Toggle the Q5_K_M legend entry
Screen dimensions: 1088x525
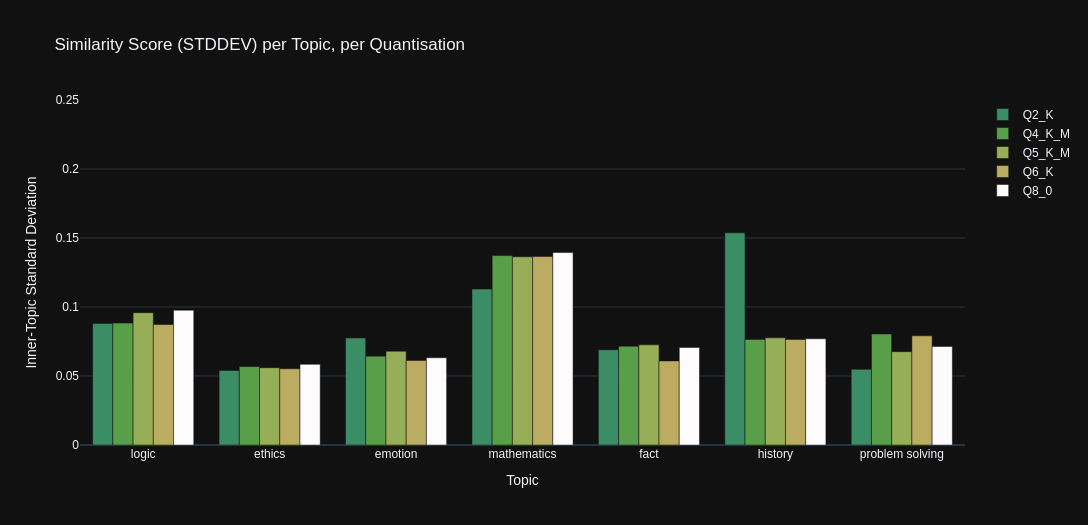tap(1034, 153)
